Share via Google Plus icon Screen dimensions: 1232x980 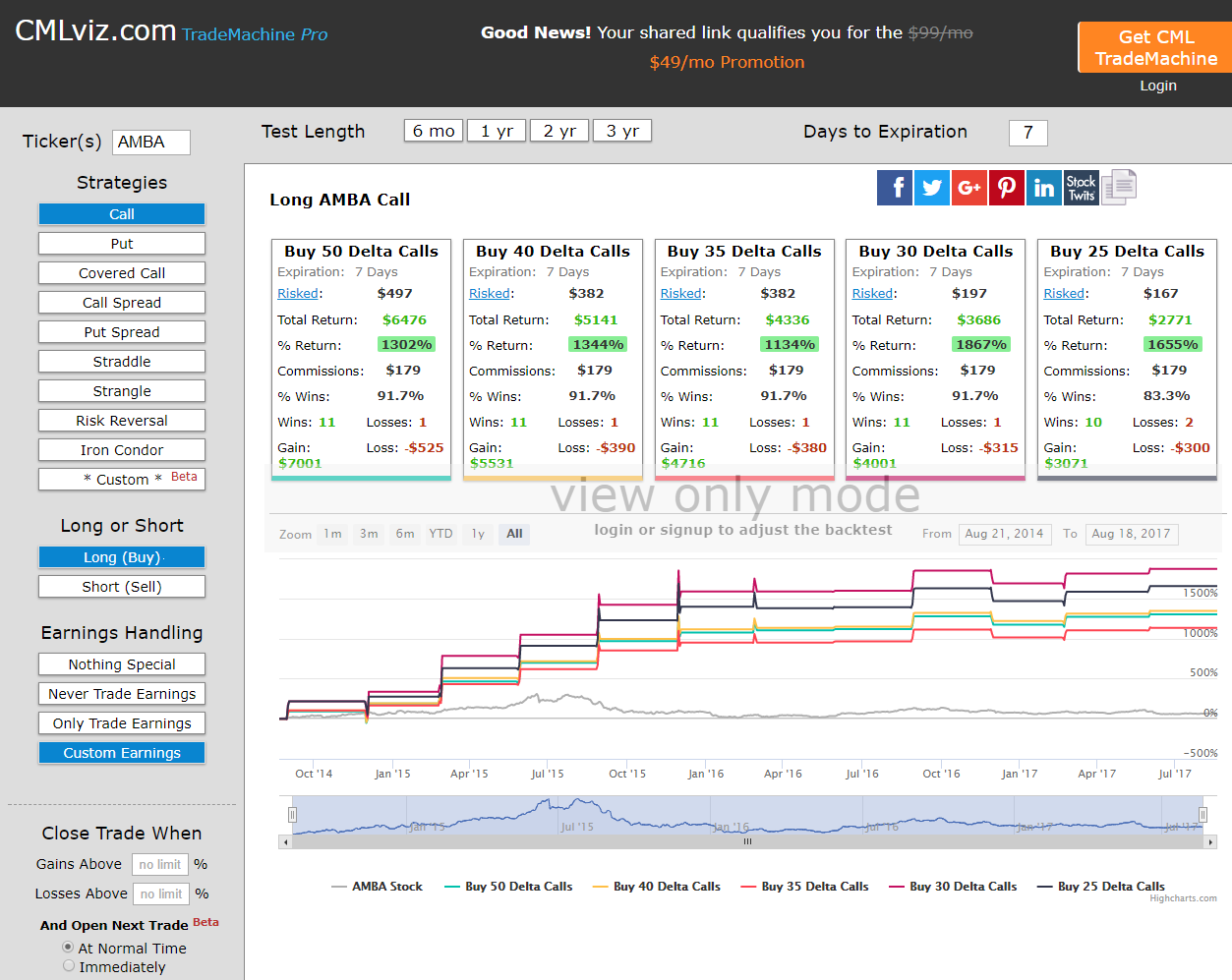point(969,187)
